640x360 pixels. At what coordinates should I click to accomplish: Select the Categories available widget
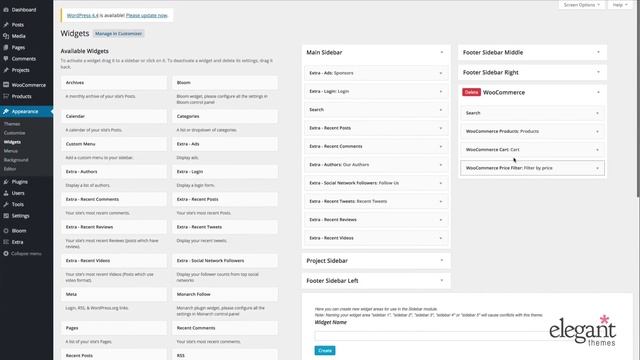(x=224, y=116)
